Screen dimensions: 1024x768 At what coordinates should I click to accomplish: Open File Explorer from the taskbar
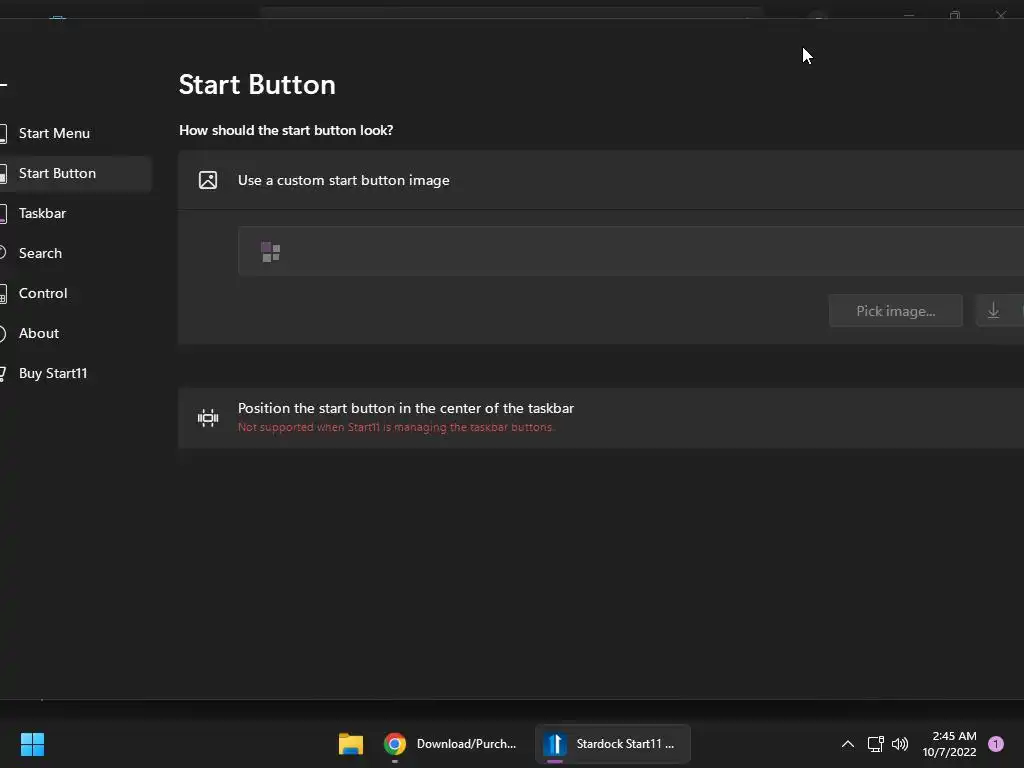tap(351, 744)
